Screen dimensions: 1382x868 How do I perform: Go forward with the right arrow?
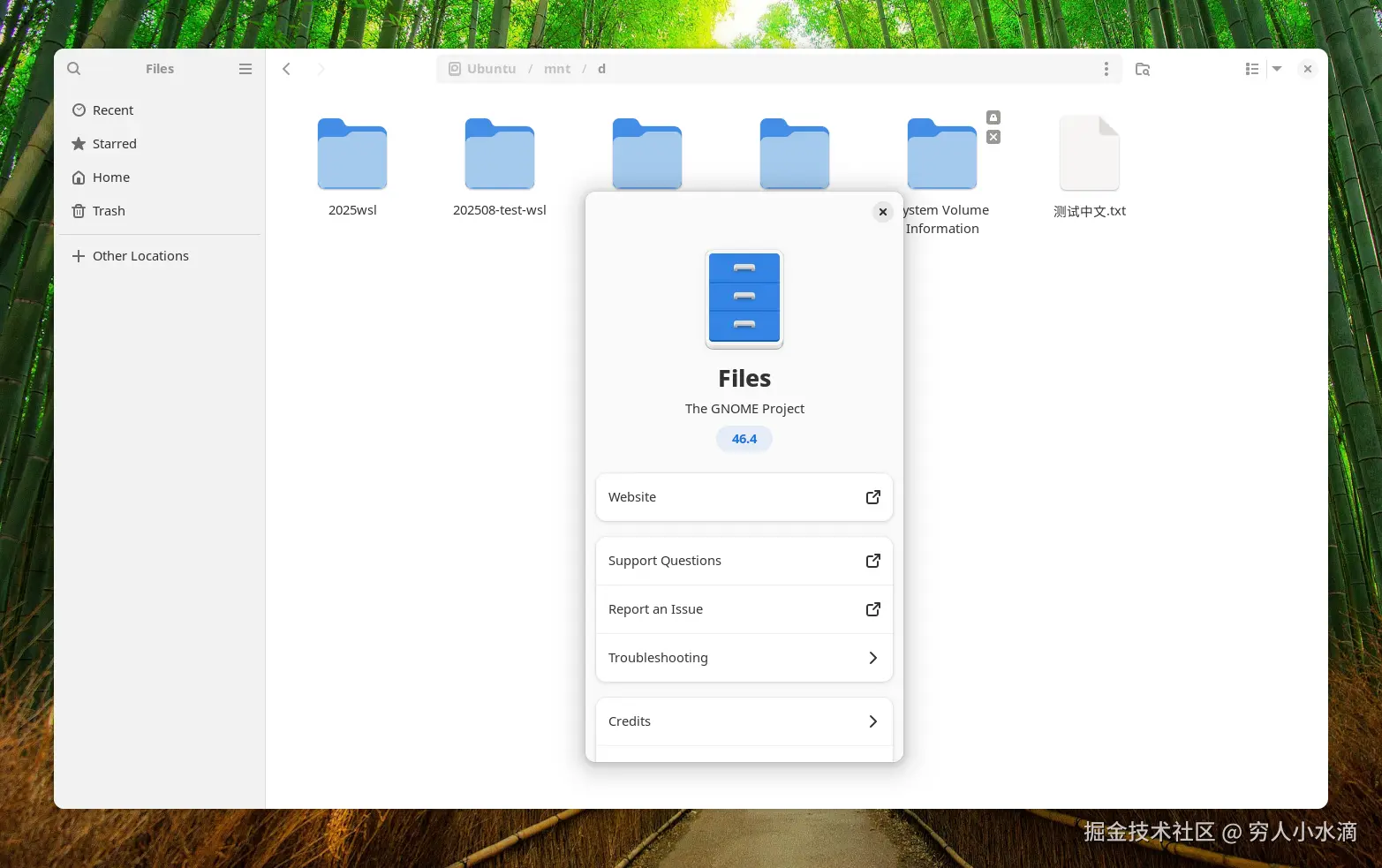[x=321, y=69]
